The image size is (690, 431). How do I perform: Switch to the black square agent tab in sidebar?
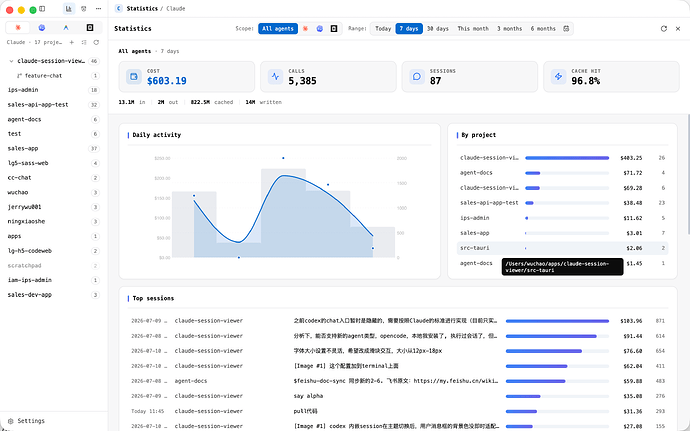coord(90,28)
